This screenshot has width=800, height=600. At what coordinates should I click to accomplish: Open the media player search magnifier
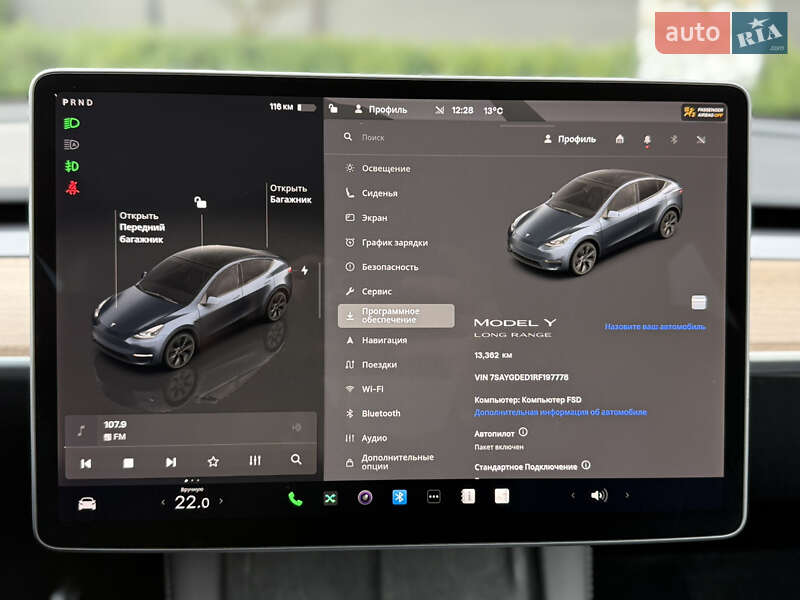tap(296, 460)
